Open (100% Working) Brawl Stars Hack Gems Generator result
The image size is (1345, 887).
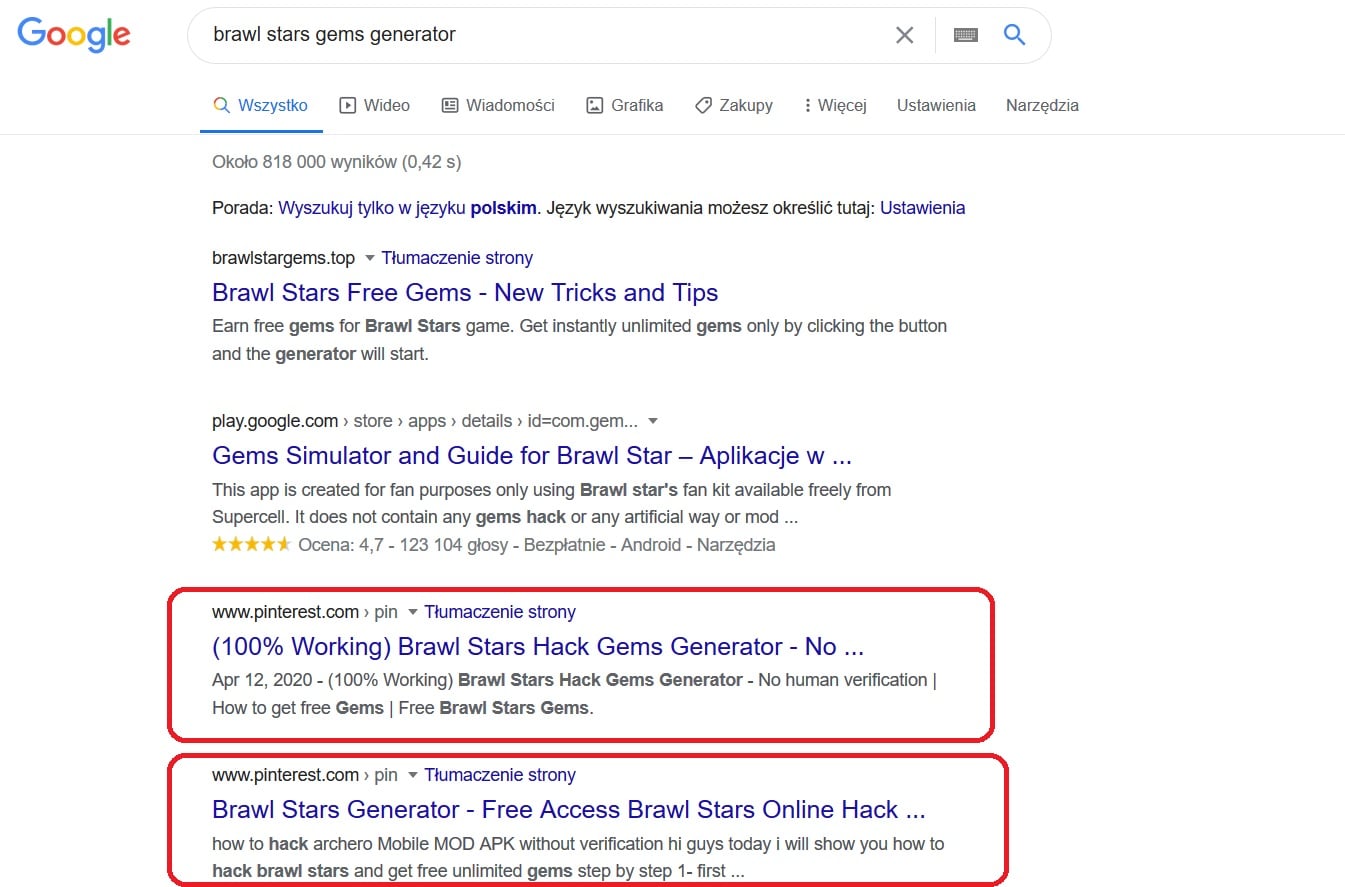click(538, 647)
